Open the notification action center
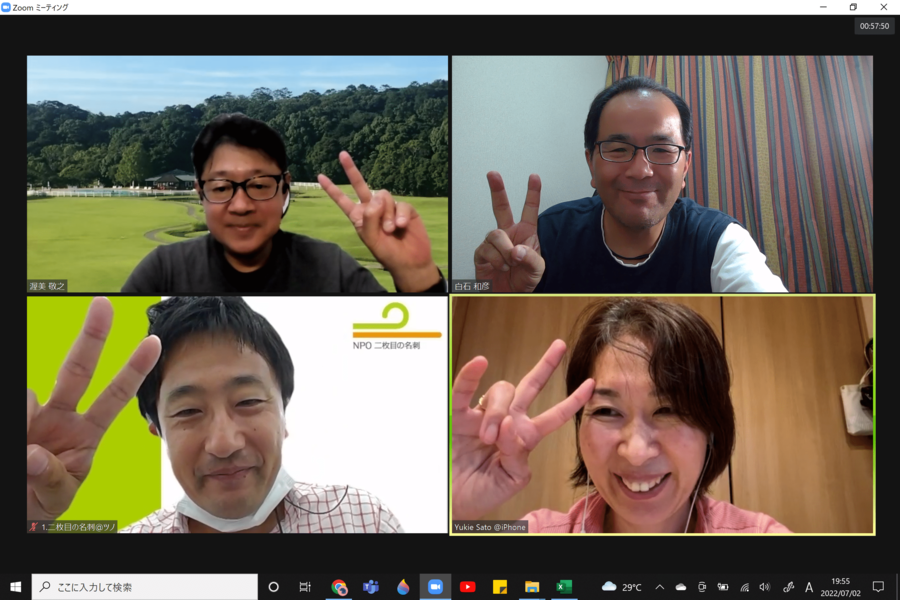The height and width of the screenshot is (600, 900). coord(878,587)
